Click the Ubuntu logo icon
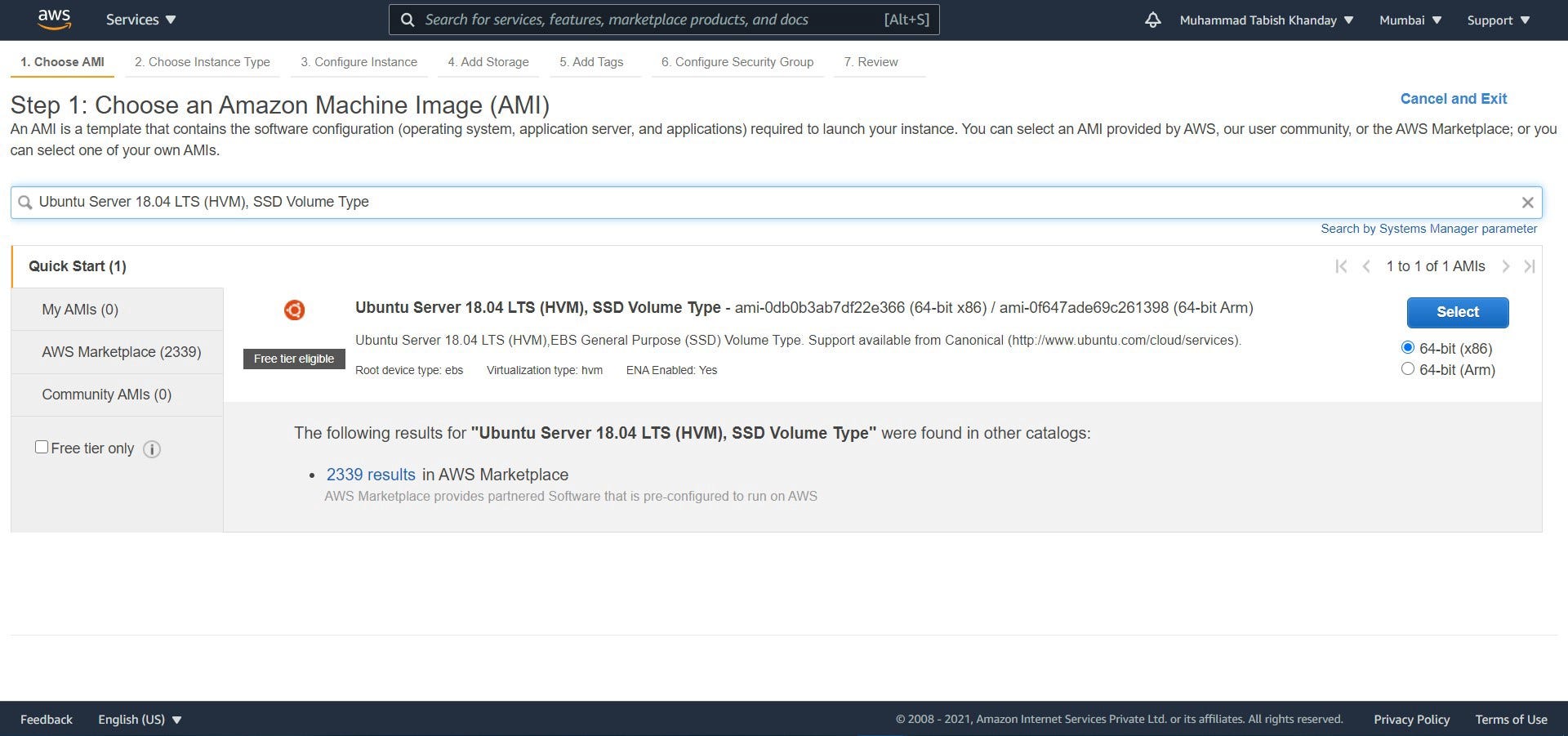This screenshot has height=736, width=1568. (294, 310)
